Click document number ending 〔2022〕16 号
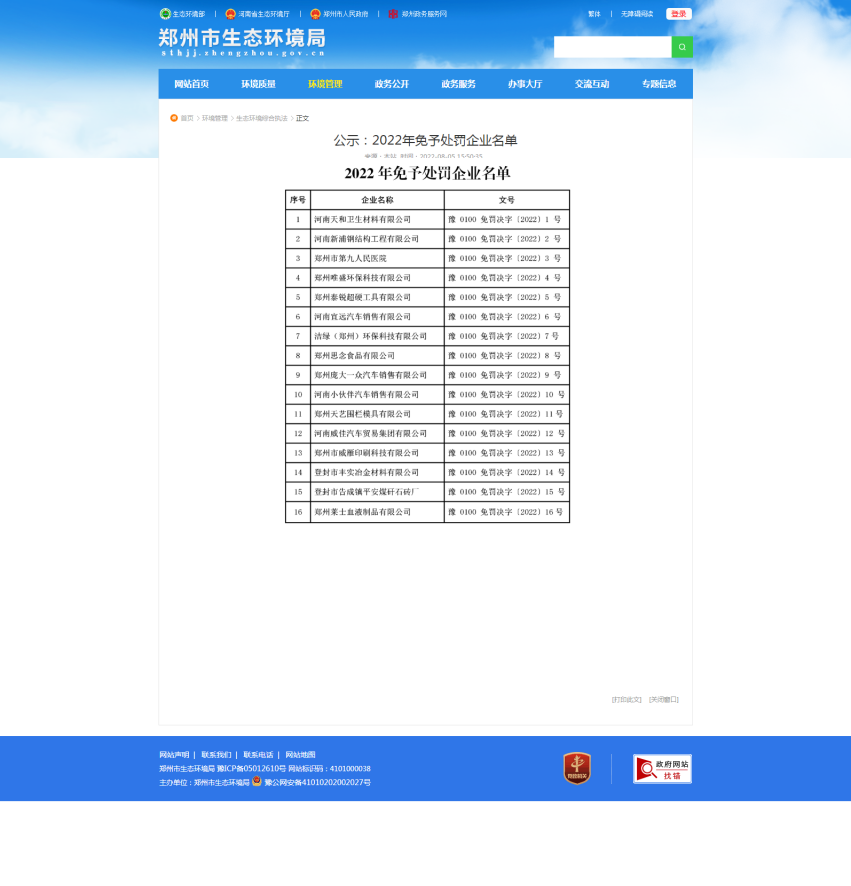The height and width of the screenshot is (886, 851). point(507,512)
